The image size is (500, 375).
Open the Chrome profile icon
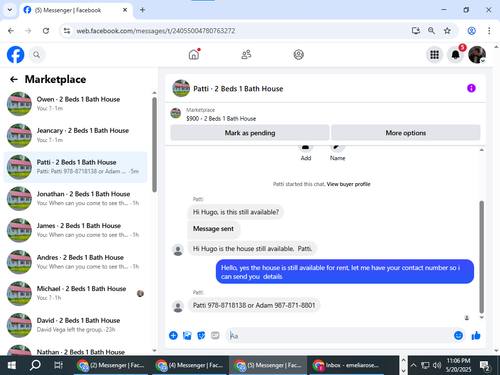point(471,31)
